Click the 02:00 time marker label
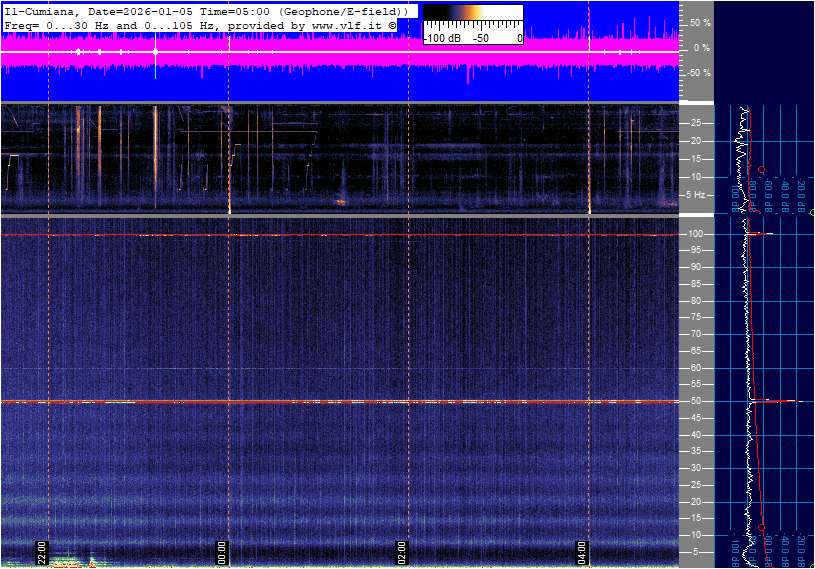Viewport: 815px width, 569px height. (x=402, y=553)
